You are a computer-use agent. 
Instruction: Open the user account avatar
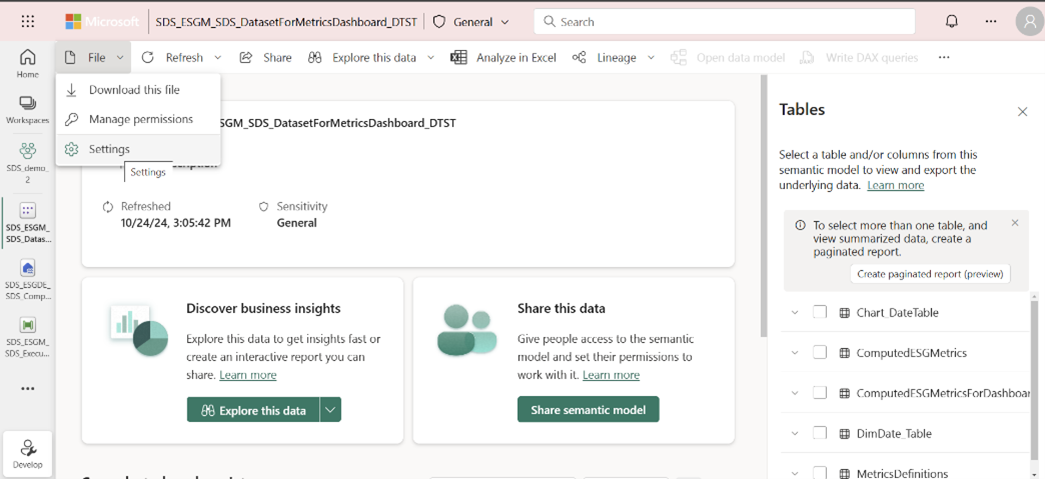(x=1030, y=22)
